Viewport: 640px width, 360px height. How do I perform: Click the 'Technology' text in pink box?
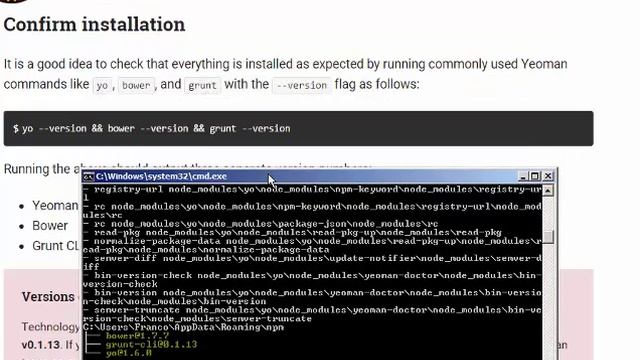51,327
